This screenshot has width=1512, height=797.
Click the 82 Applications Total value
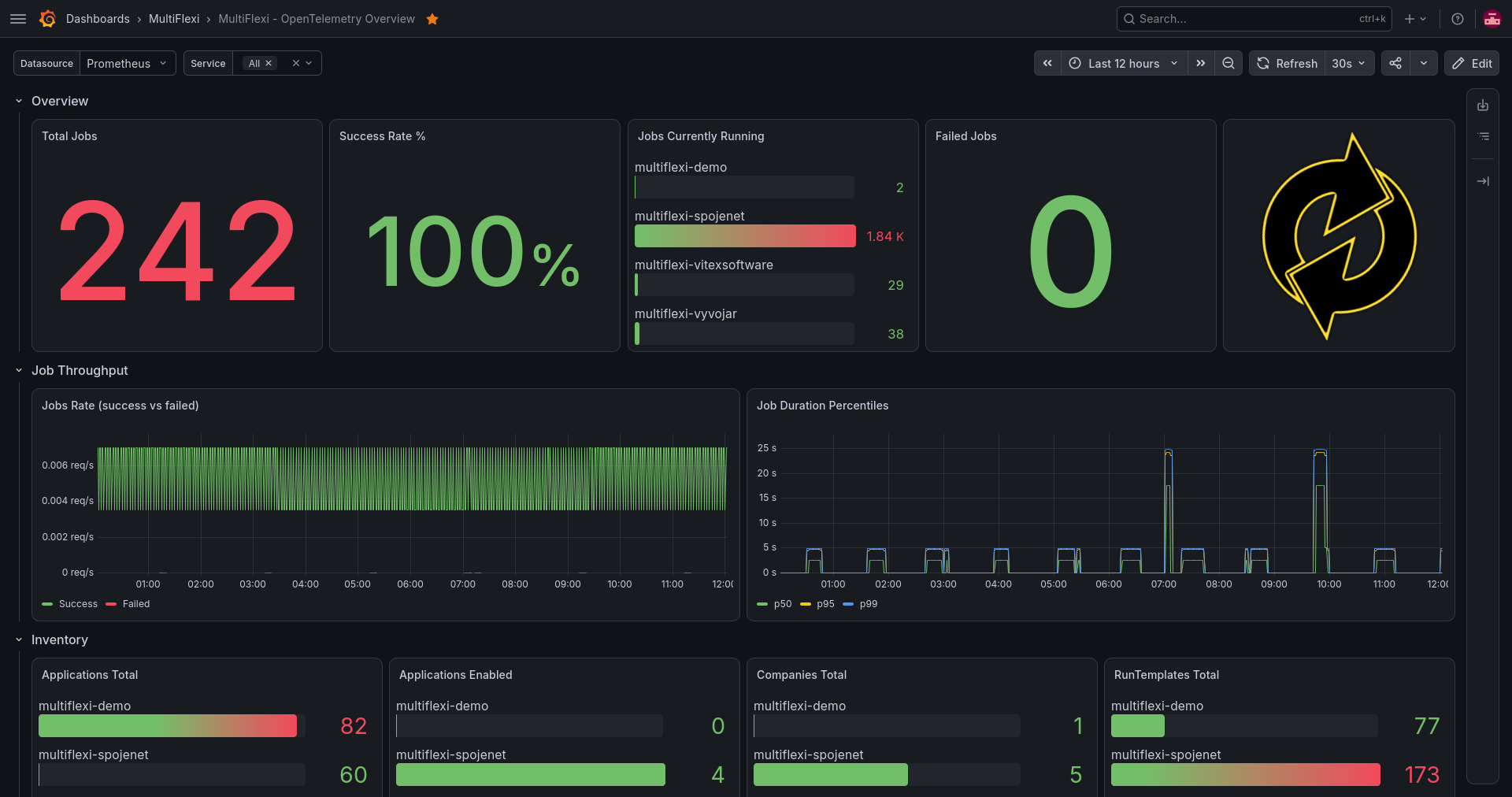[354, 725]
